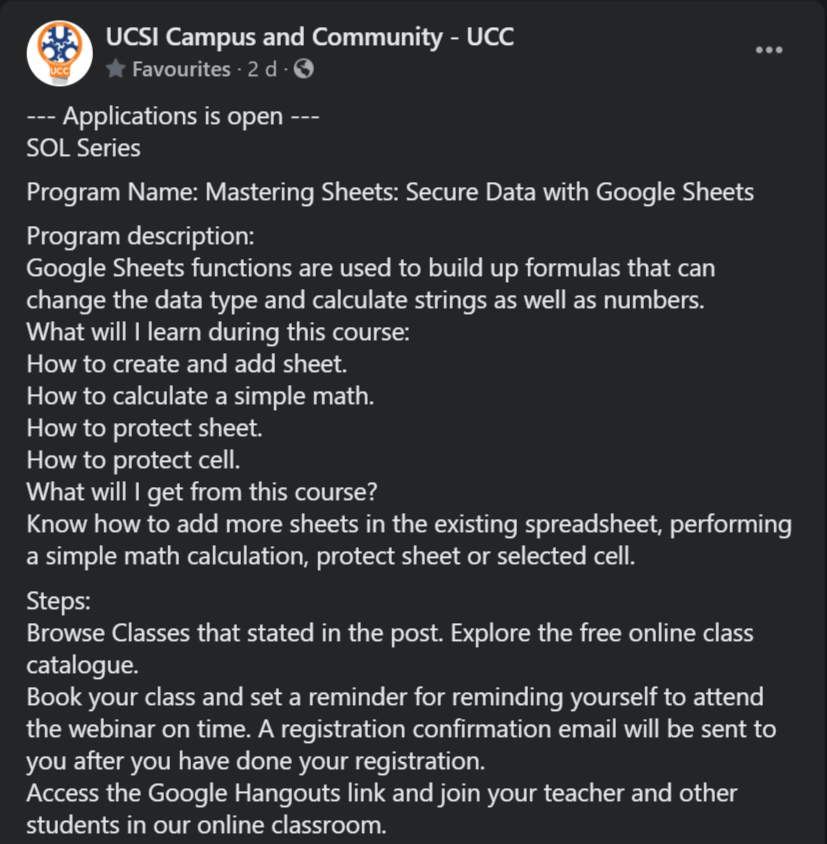Open the UCC page profile picture
The image size is (827, 844).
[x=59, y=53]
